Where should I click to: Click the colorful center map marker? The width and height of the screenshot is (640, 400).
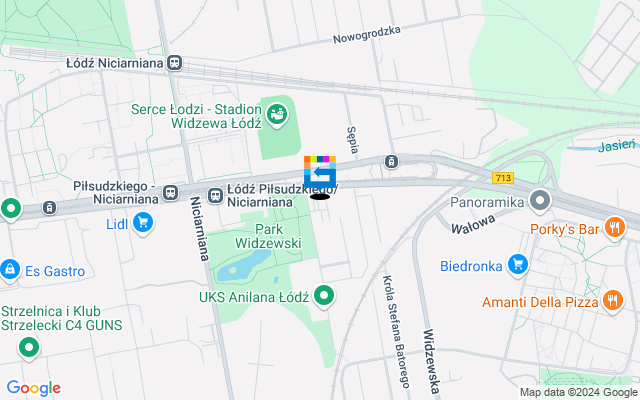(320, 171)
